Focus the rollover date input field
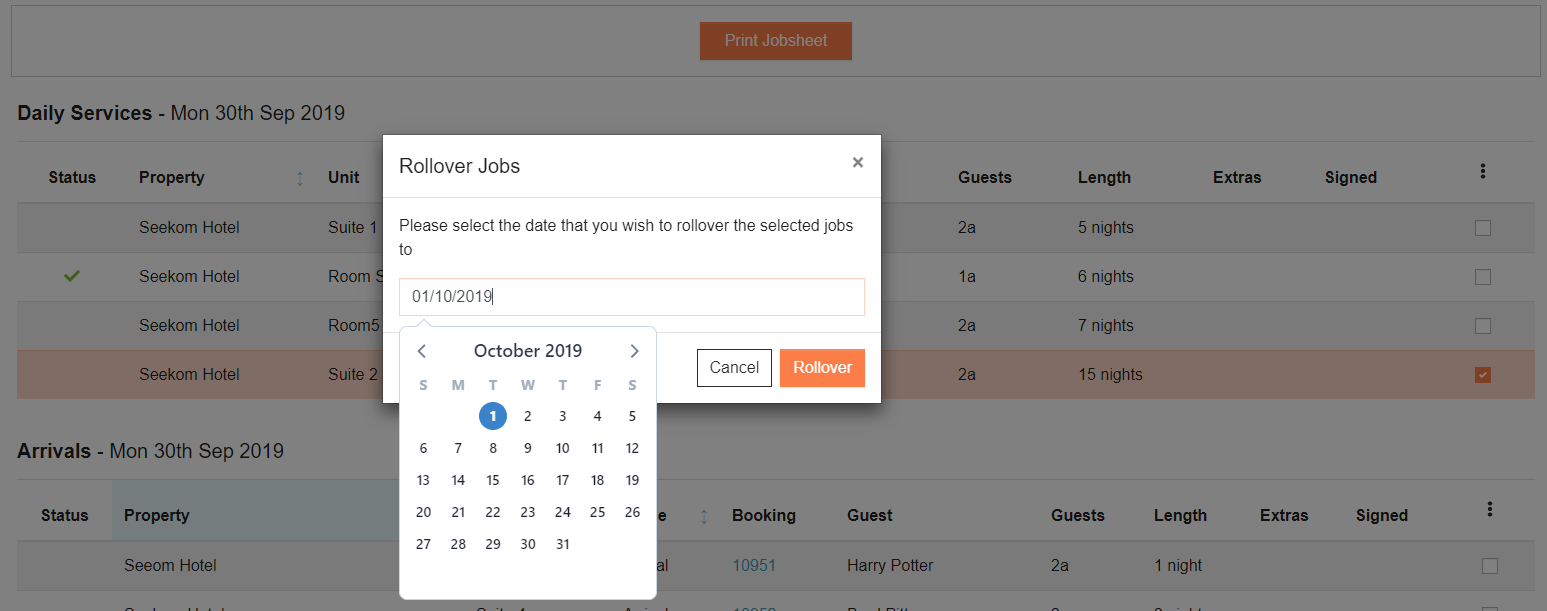The image size is (1547, 611). click(x=632, y=297)
